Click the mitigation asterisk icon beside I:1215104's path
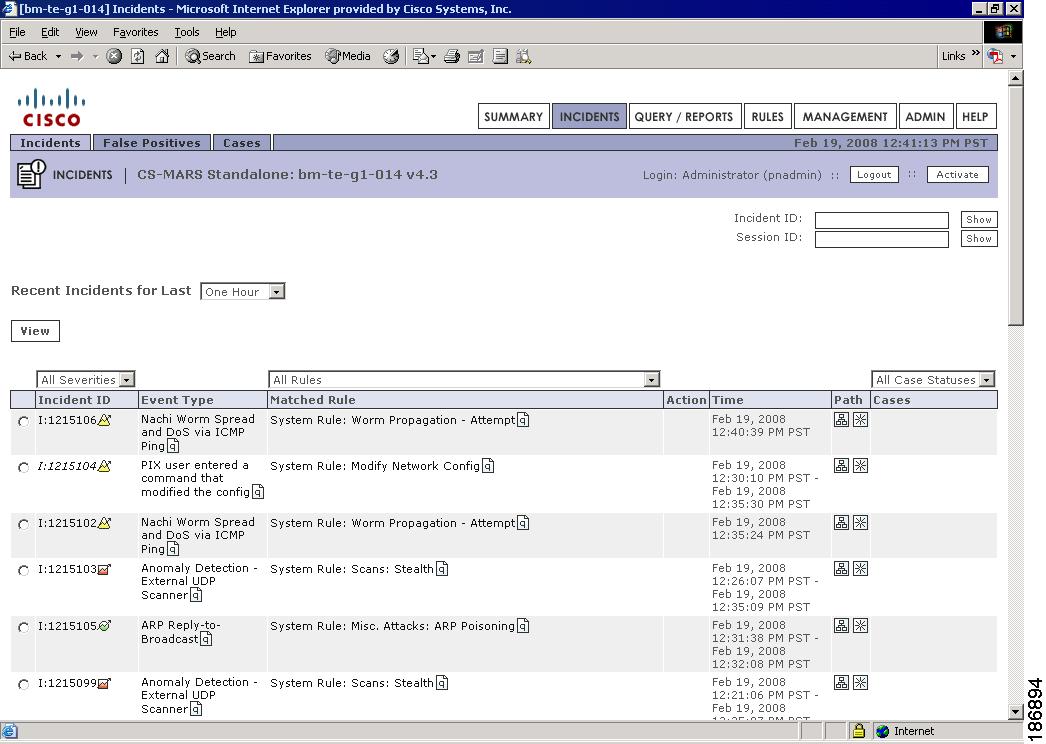The width and height of the screenshot is (1046, 744). click(860, 465)
